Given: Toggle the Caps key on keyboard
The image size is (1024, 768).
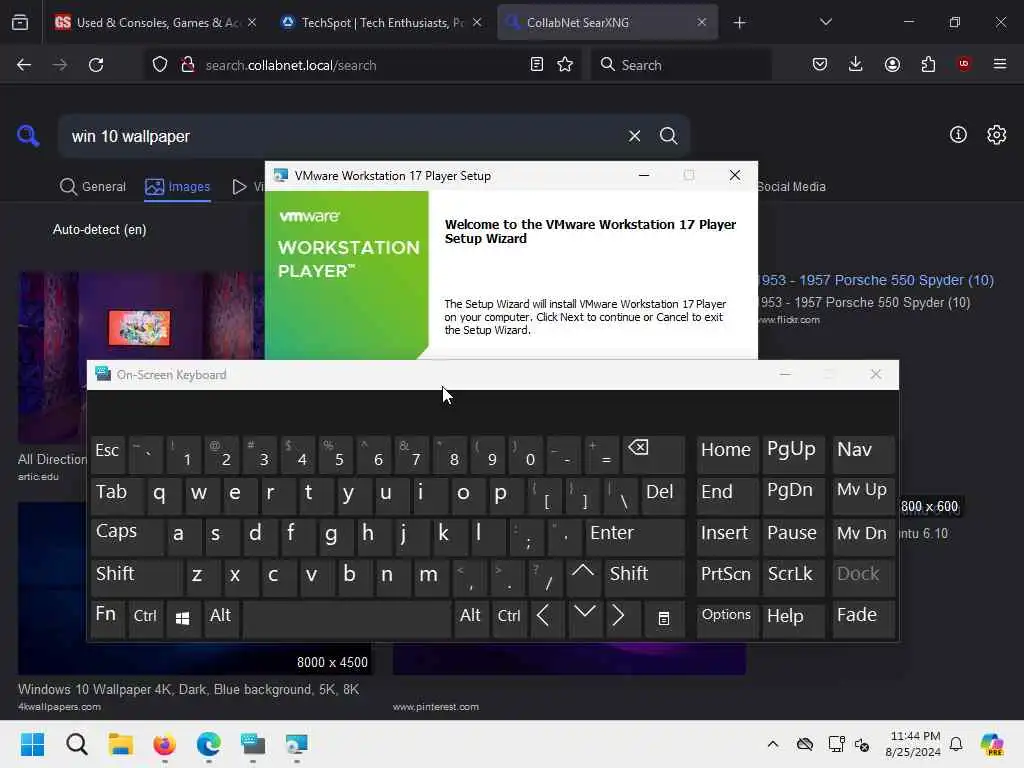Looking at the screenshot, I should pyautogui.click(x=127, y=536).
